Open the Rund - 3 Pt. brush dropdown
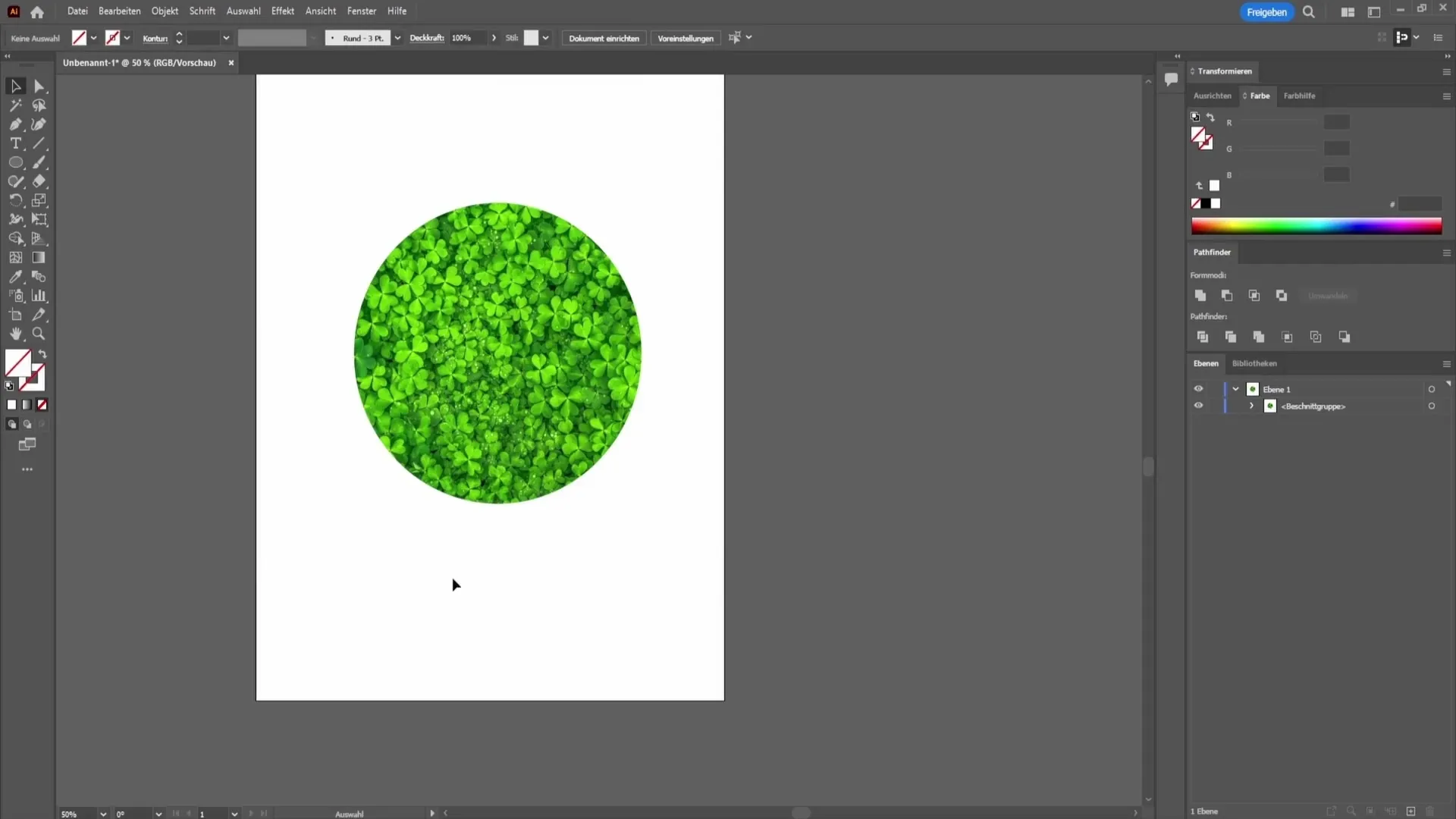1456x819 pixels. click(397, 38)
